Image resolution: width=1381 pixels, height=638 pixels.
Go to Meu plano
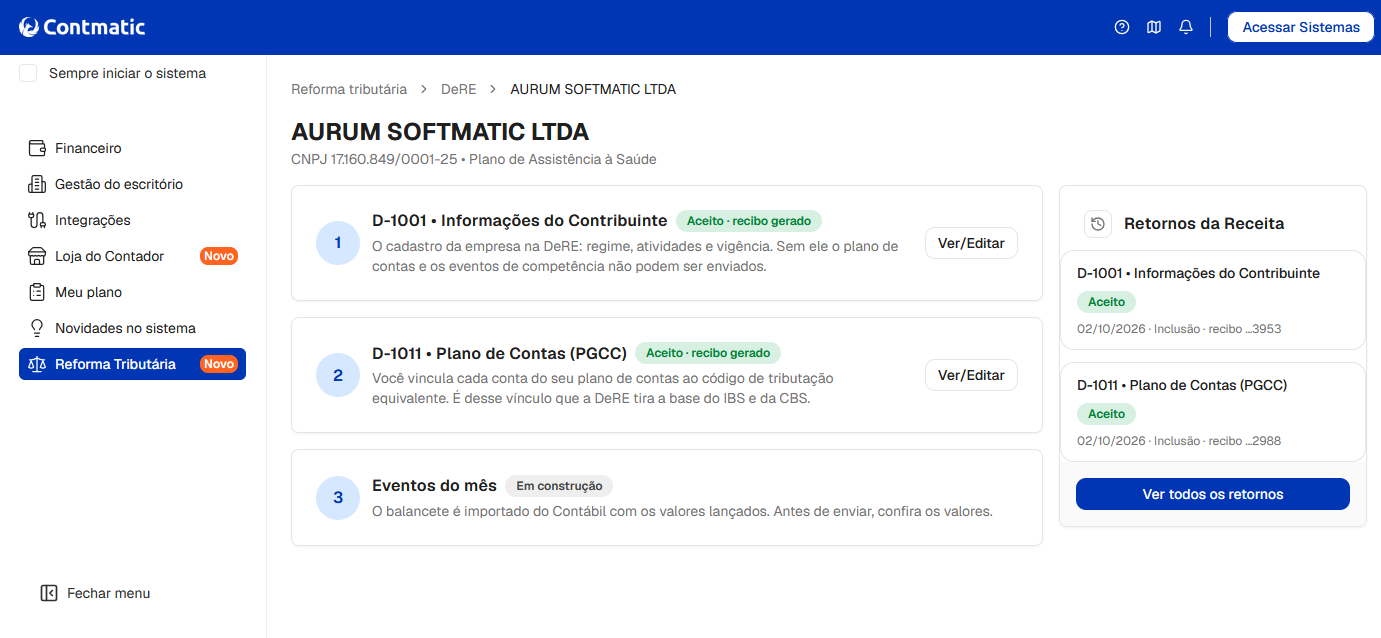[x=132, y=292]
